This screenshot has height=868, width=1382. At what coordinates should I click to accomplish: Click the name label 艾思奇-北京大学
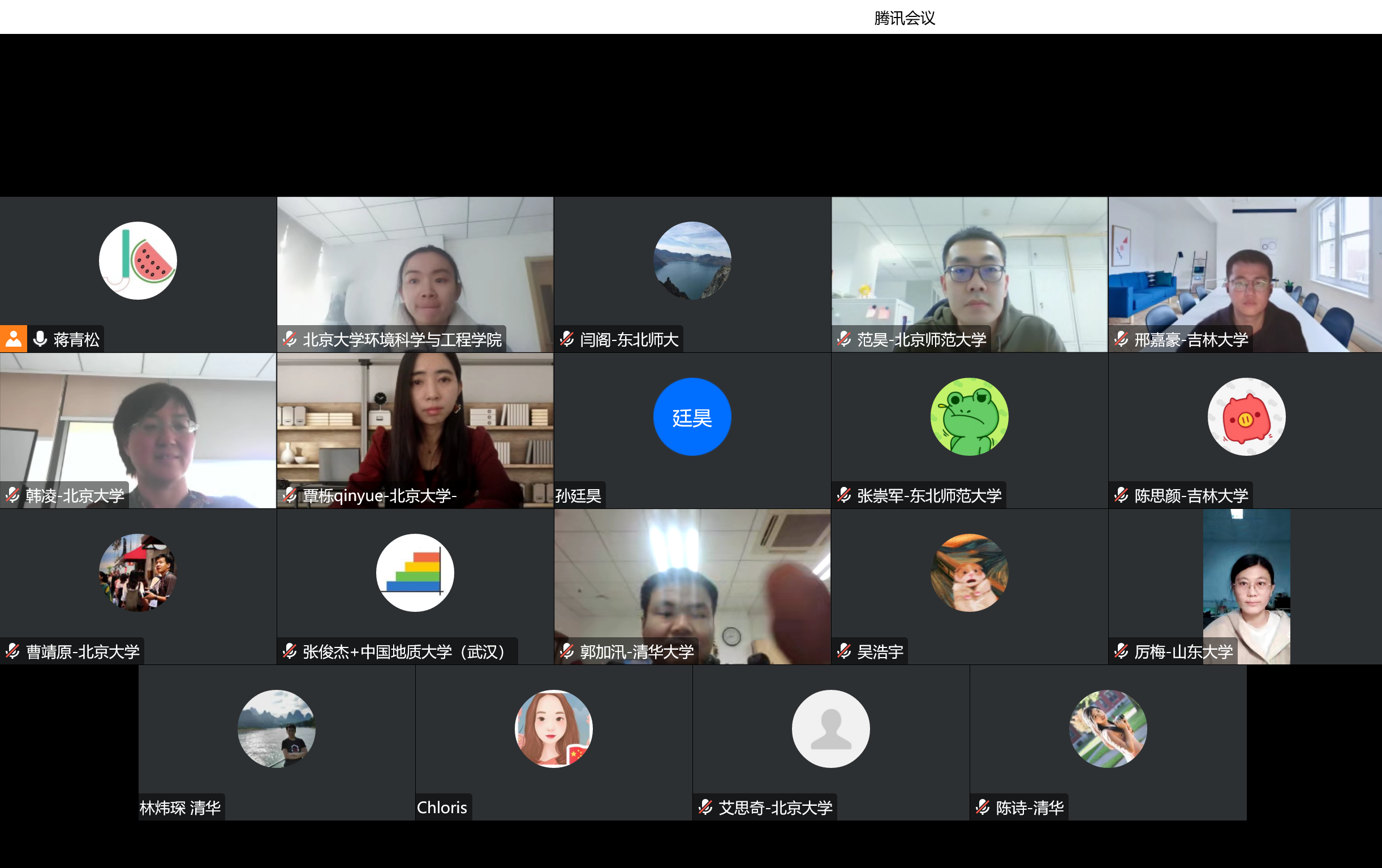[x=776, y=807]
